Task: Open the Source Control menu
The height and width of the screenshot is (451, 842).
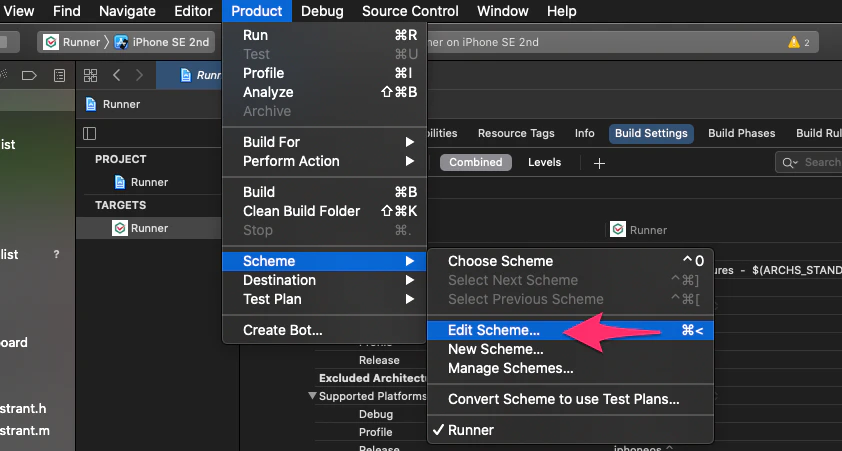Action: 410,11
